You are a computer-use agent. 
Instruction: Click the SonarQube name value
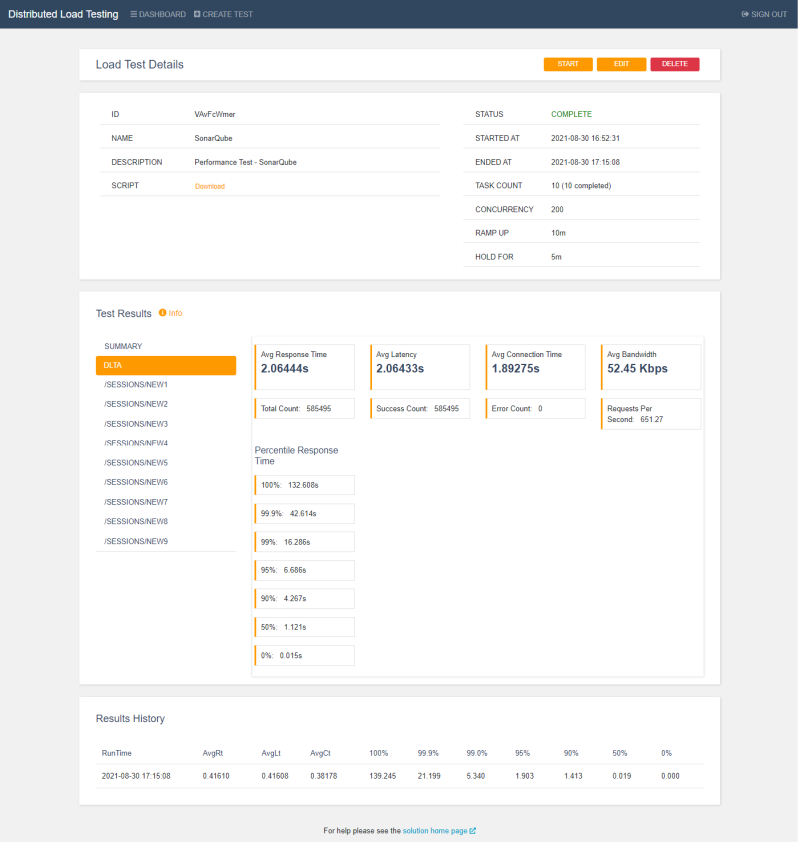213,138
